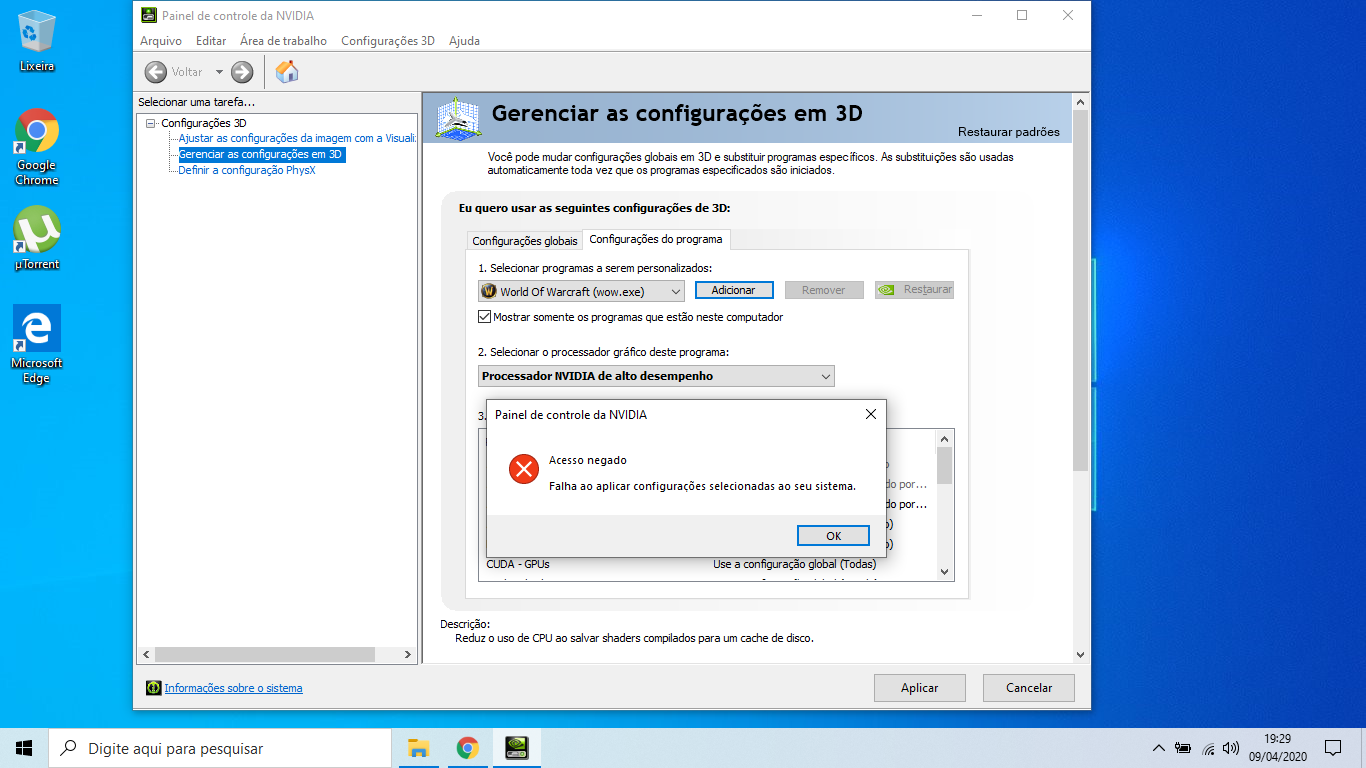Click settings list scroll-up arrow
Image resolution: width=1366 pixels, height=768 pixels.
click(944, 438)
